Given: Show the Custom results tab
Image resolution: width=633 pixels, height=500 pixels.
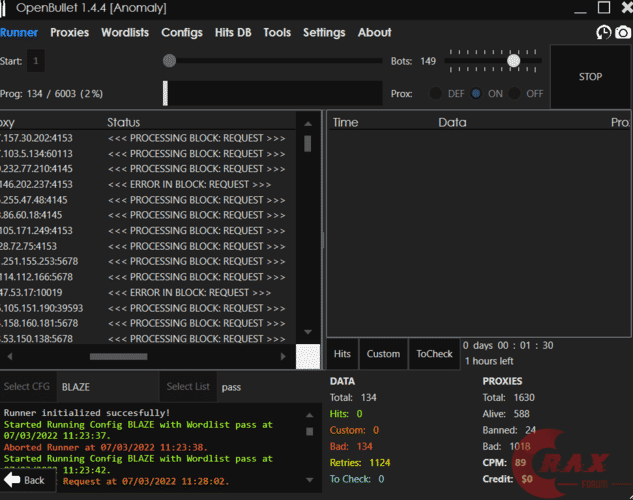Looking at the screenshot, I should click(x=383, y=354).
